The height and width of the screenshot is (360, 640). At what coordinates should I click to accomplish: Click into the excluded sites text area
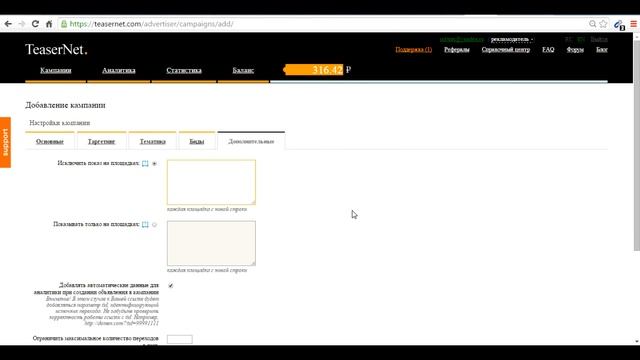211,182
